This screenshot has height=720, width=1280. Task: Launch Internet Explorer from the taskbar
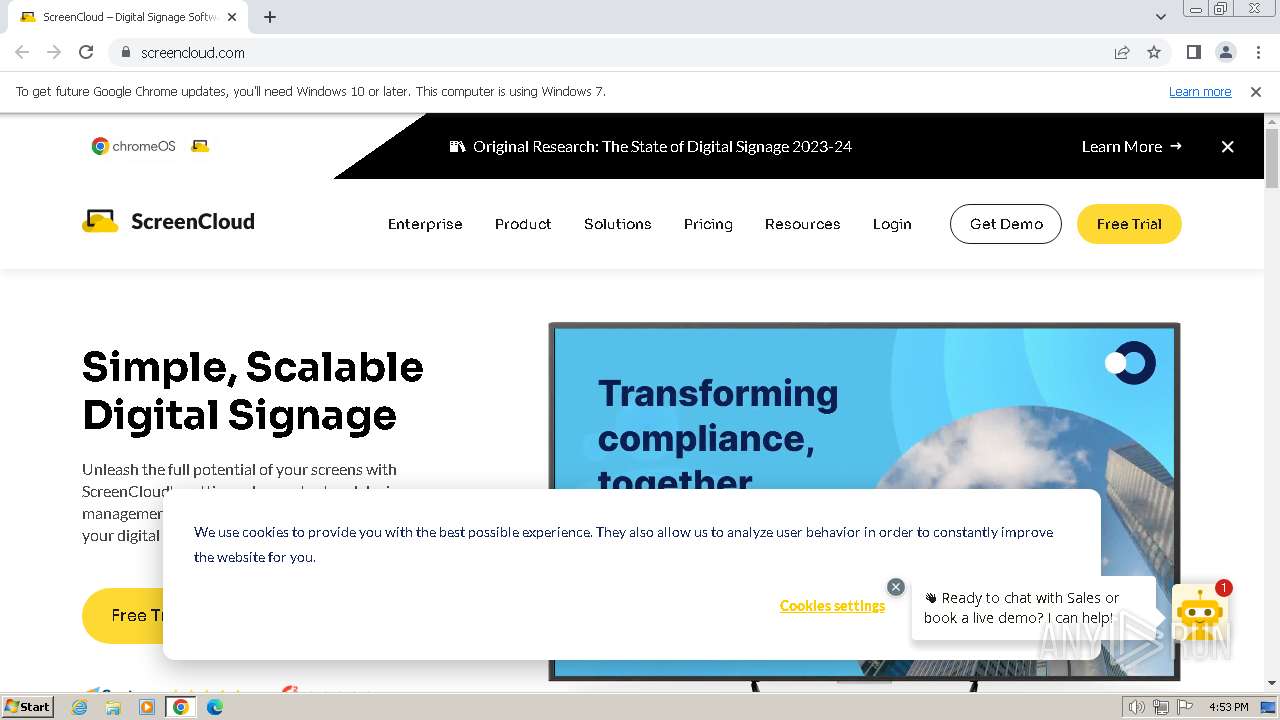(80, 707)
